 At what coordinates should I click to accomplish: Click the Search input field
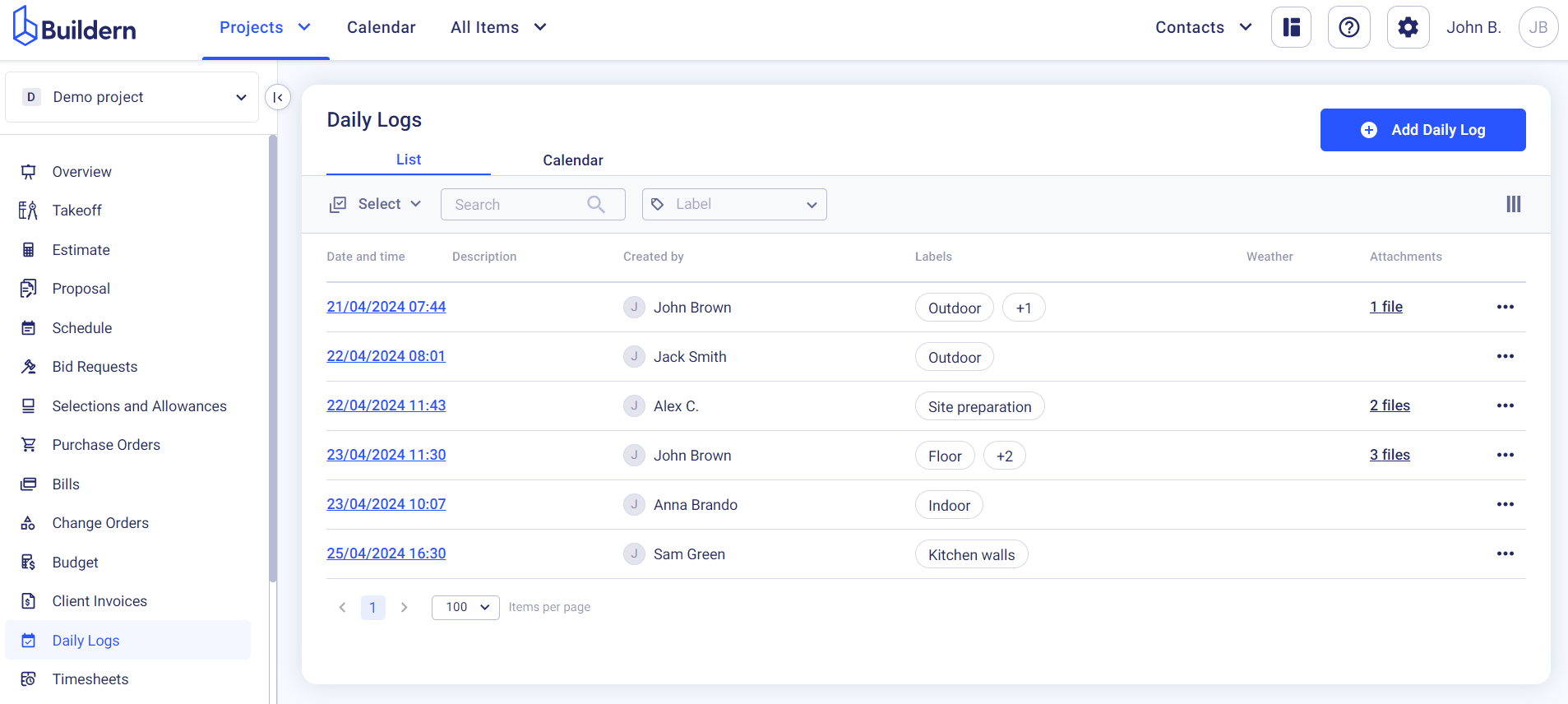pos(533,204)
